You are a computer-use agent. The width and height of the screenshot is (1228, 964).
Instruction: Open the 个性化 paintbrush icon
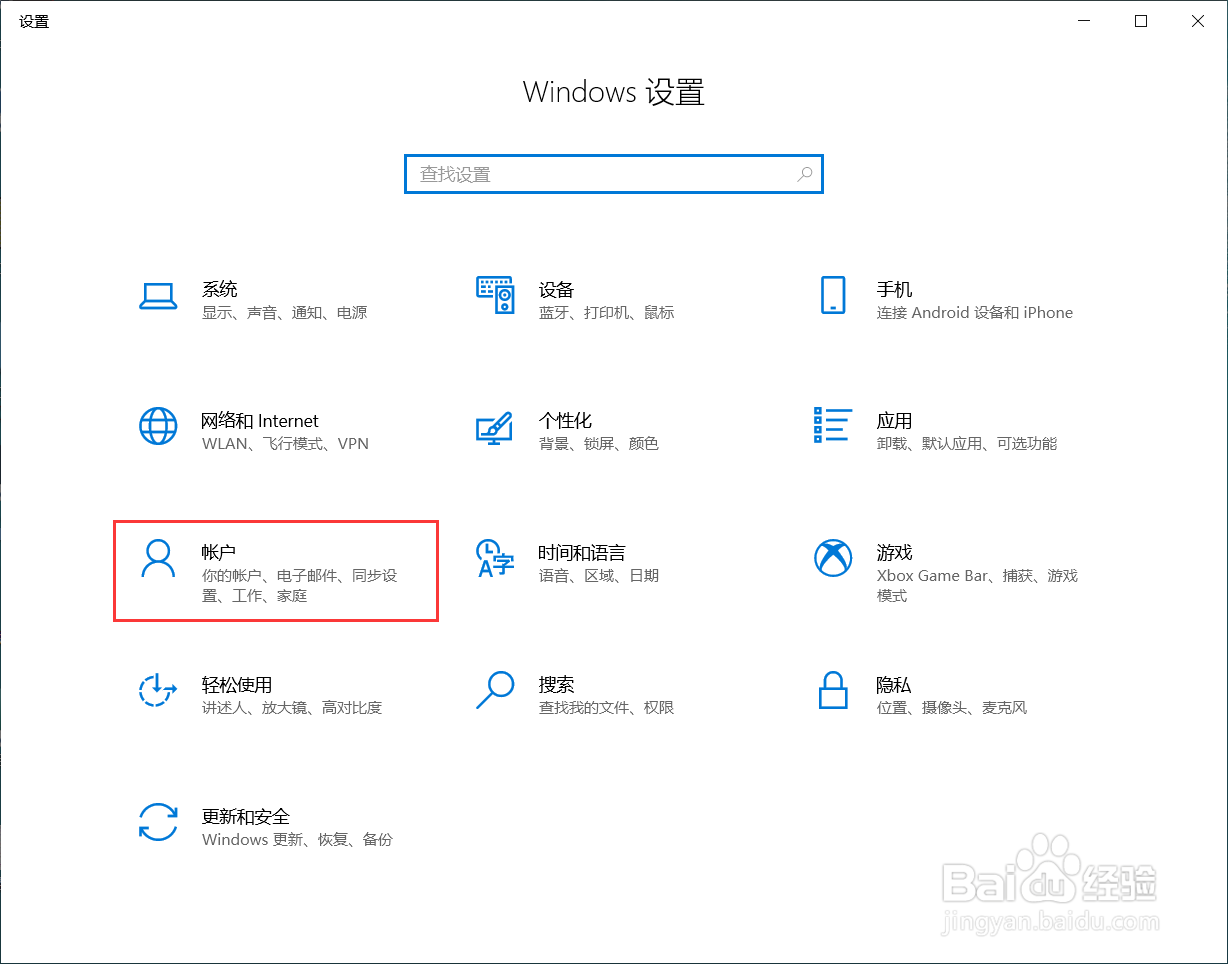[495, 426]
